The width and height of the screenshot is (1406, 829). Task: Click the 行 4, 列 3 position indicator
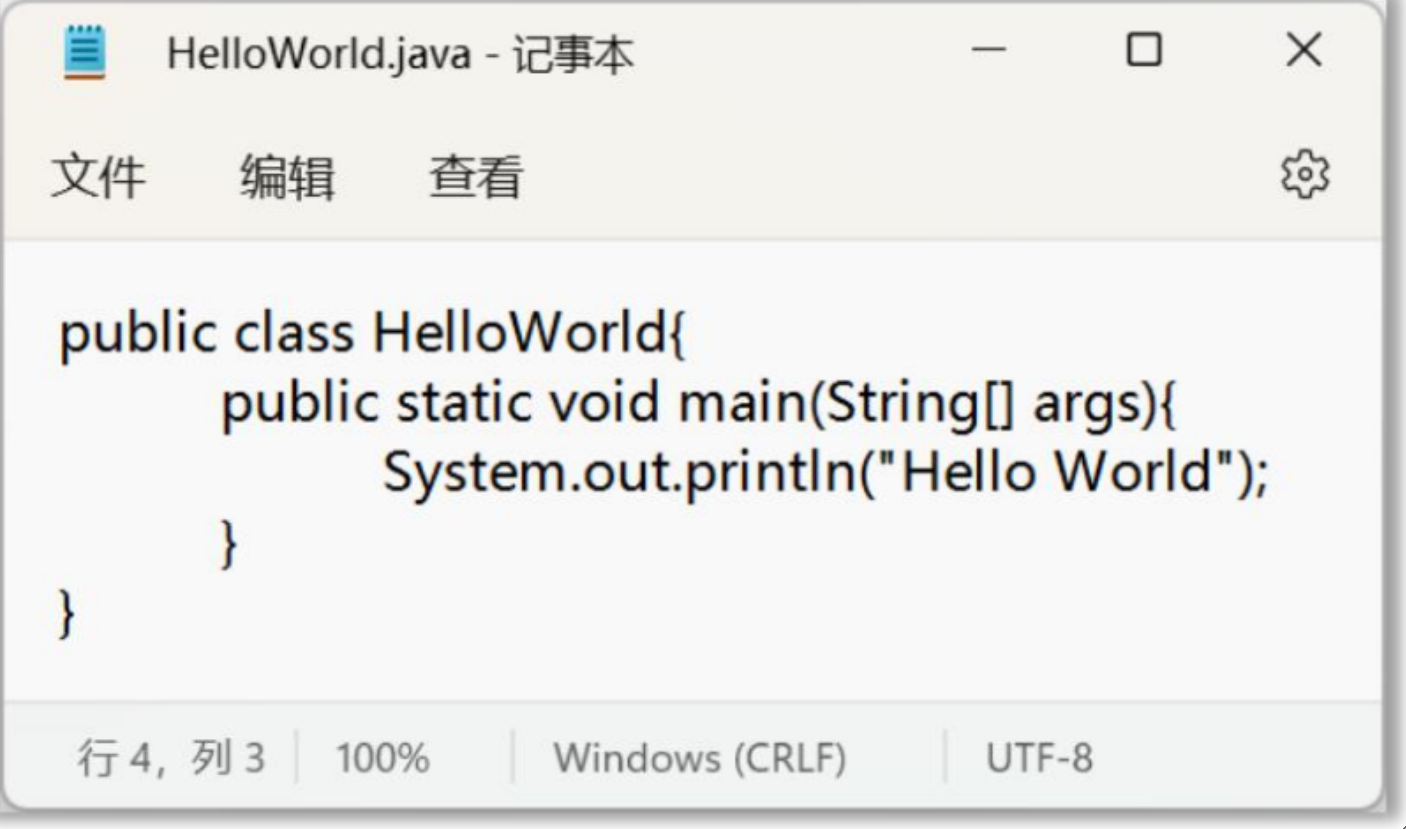(171, 758)
